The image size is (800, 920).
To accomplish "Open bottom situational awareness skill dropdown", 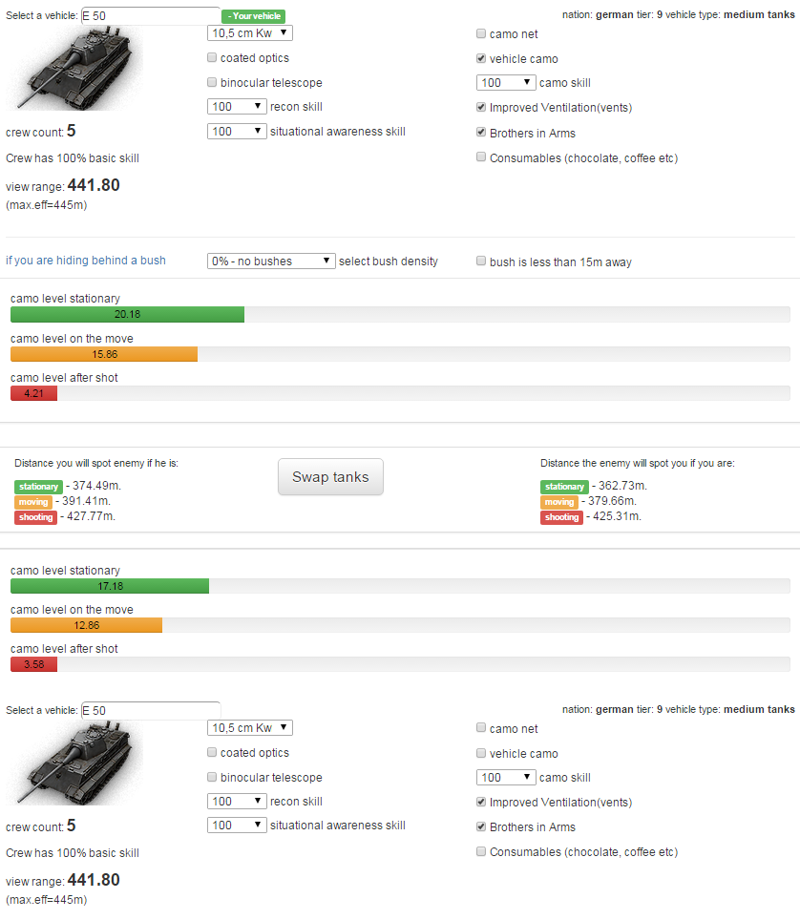I will point(237,825).
